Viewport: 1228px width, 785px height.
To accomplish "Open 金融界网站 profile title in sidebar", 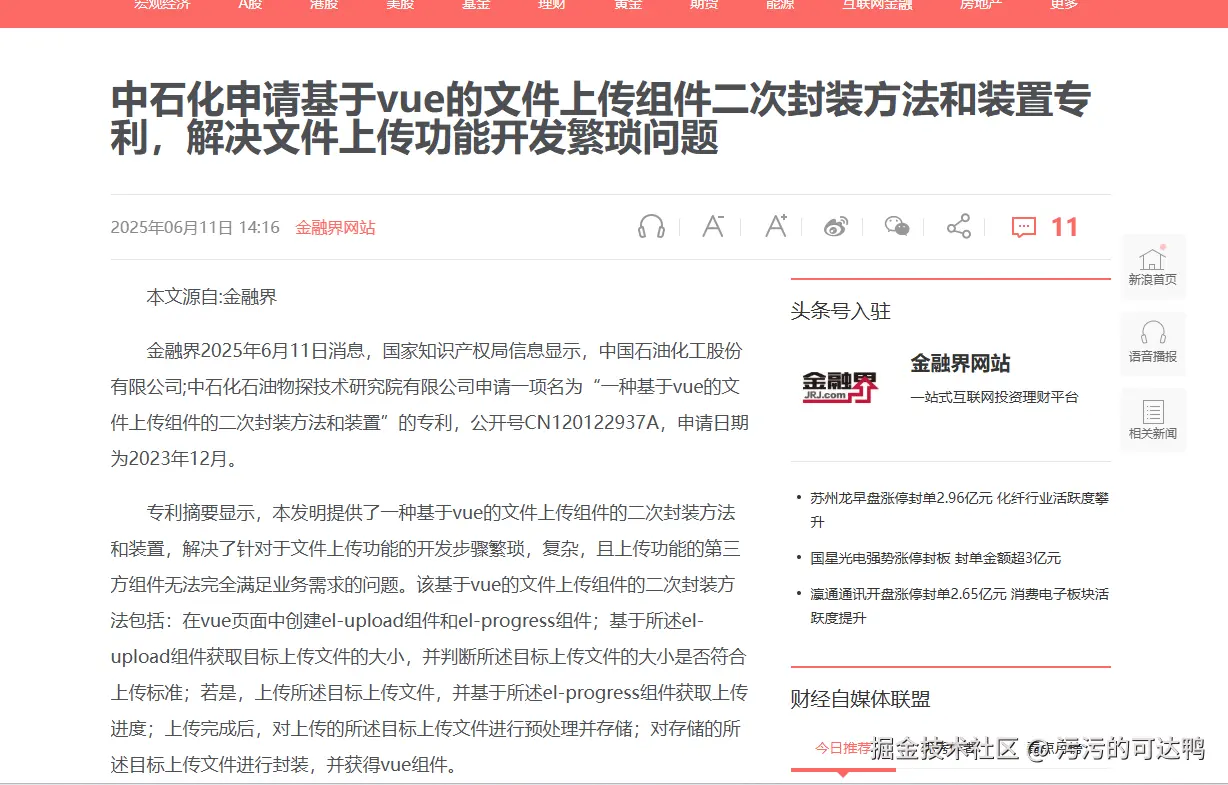I will click(x=960, y=363).
